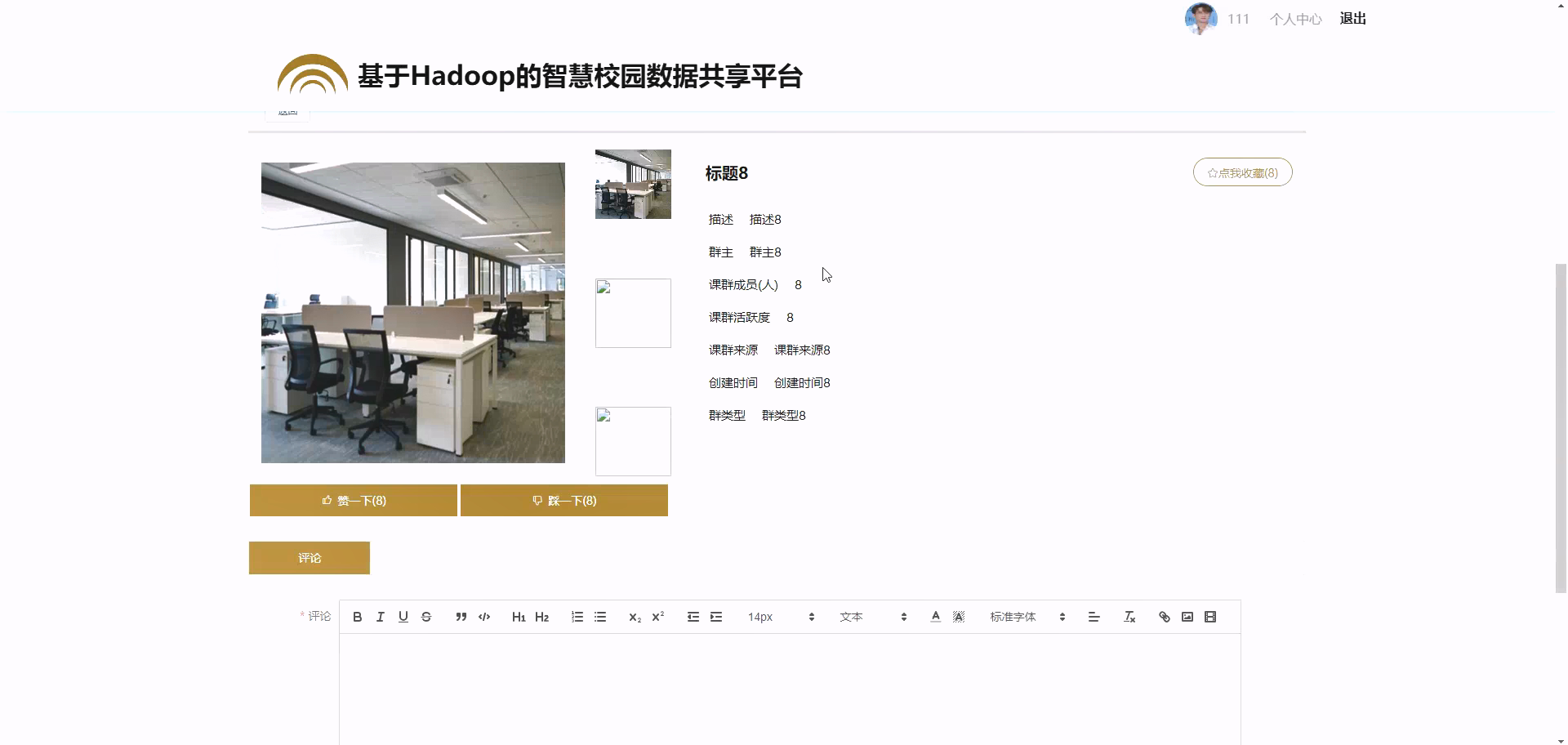Click the 踩一下(8) dislike button
Viewport: 1568px width, 745px height.
[x=564, y=501]
